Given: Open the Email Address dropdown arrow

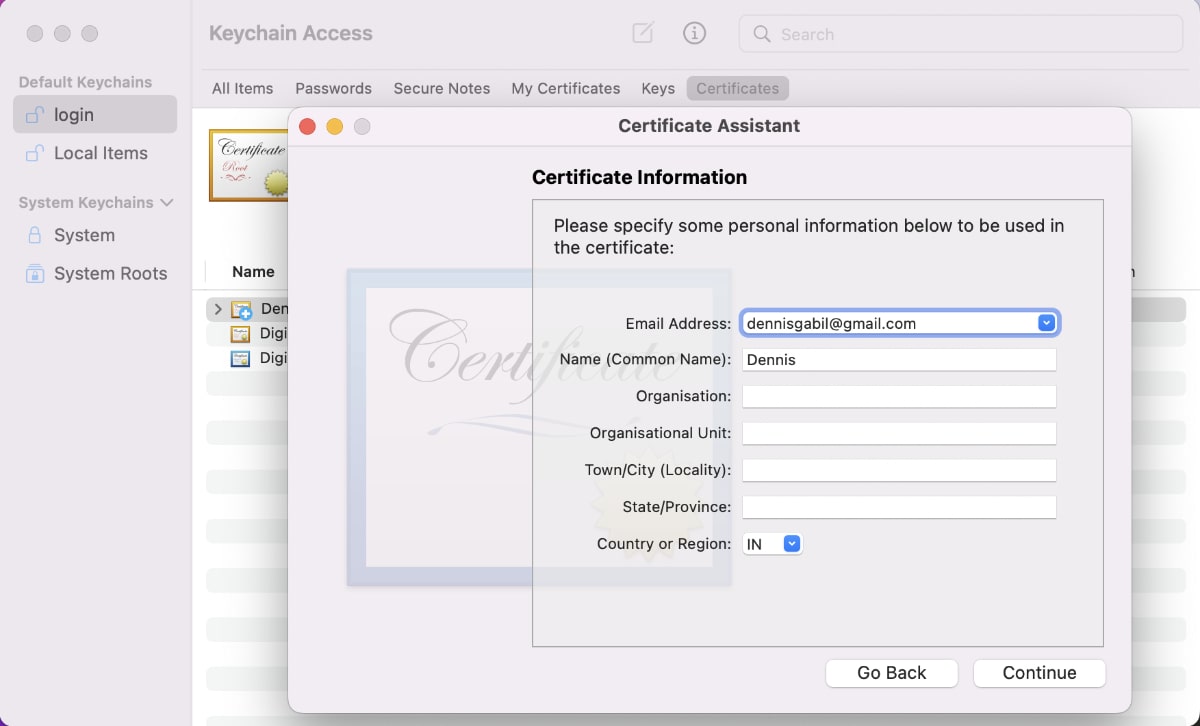Looking at the screenshot, I should click(1046, 323).
